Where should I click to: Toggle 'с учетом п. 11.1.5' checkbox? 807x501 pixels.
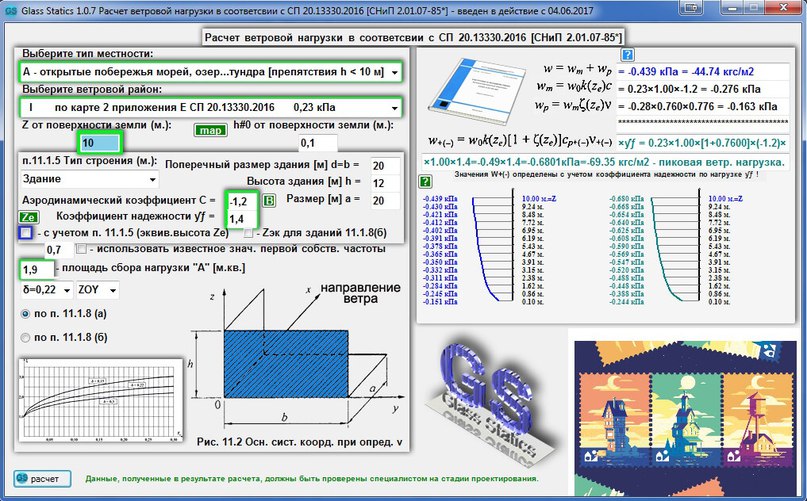[25, 233]
